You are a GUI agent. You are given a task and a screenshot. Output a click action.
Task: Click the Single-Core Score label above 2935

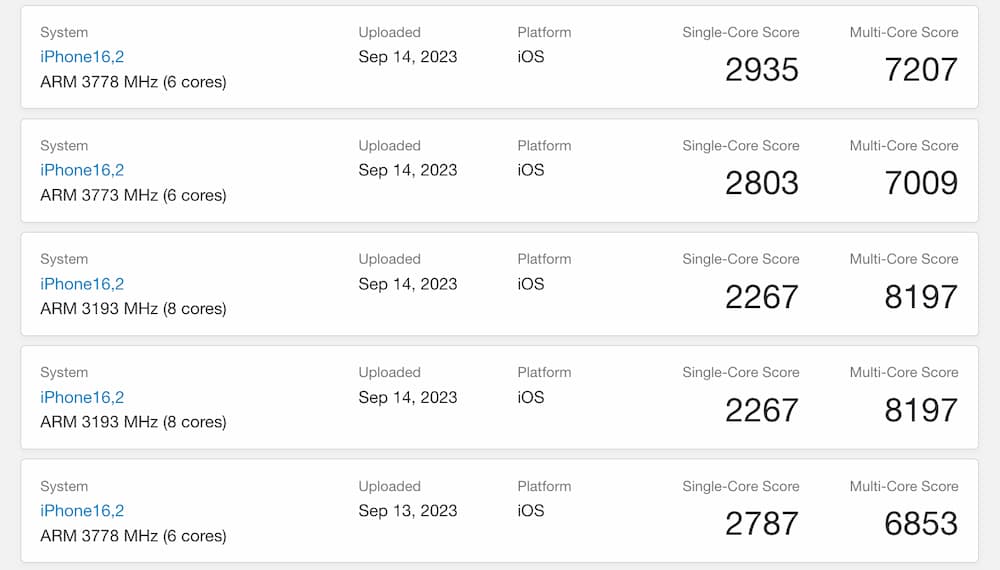click(x=740, y=33)
